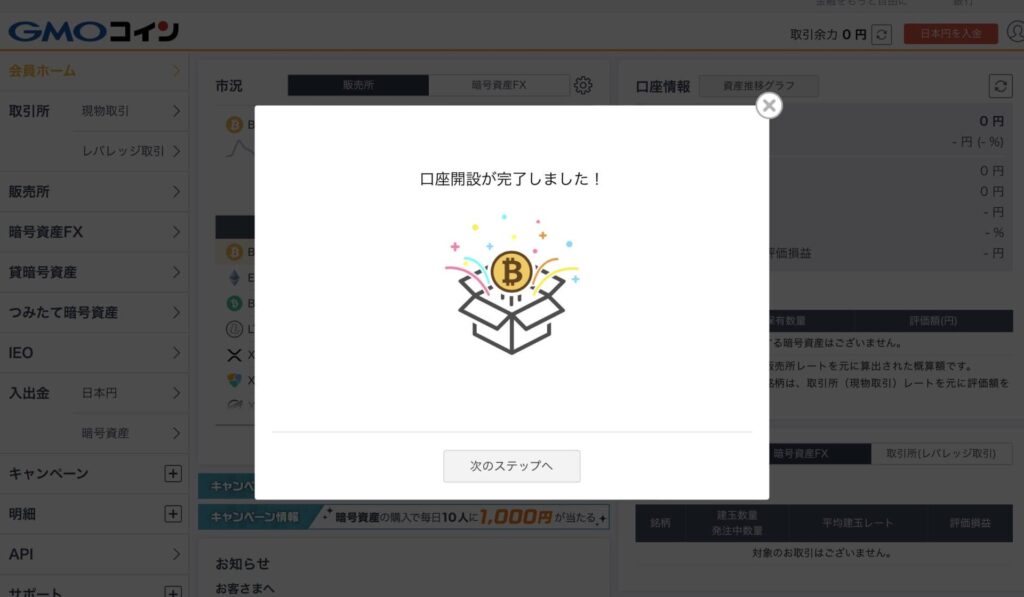
Task: Expand the サポート plus icon
Action: (x=172, y=592)
